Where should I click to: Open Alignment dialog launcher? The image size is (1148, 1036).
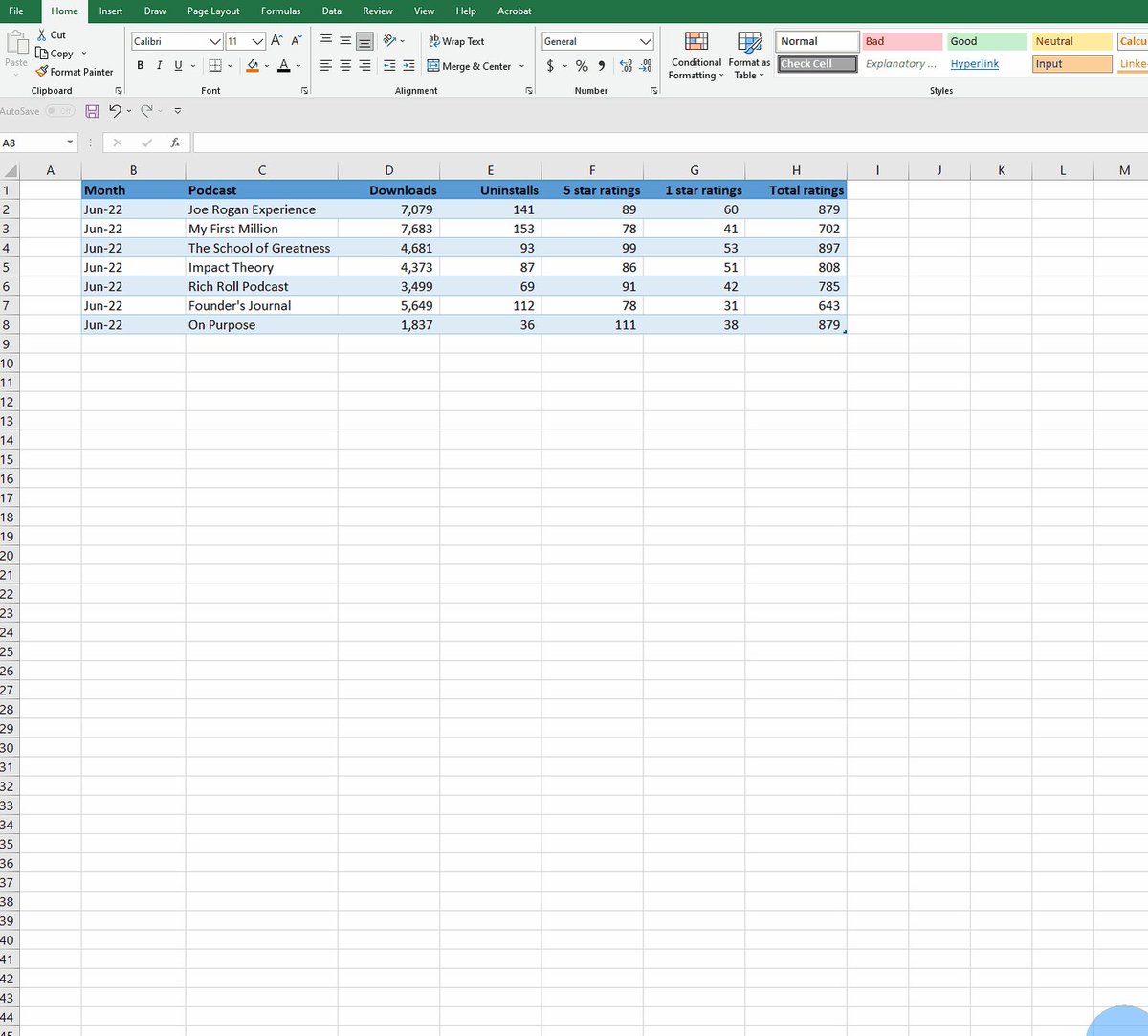click(x=529, y=91)
